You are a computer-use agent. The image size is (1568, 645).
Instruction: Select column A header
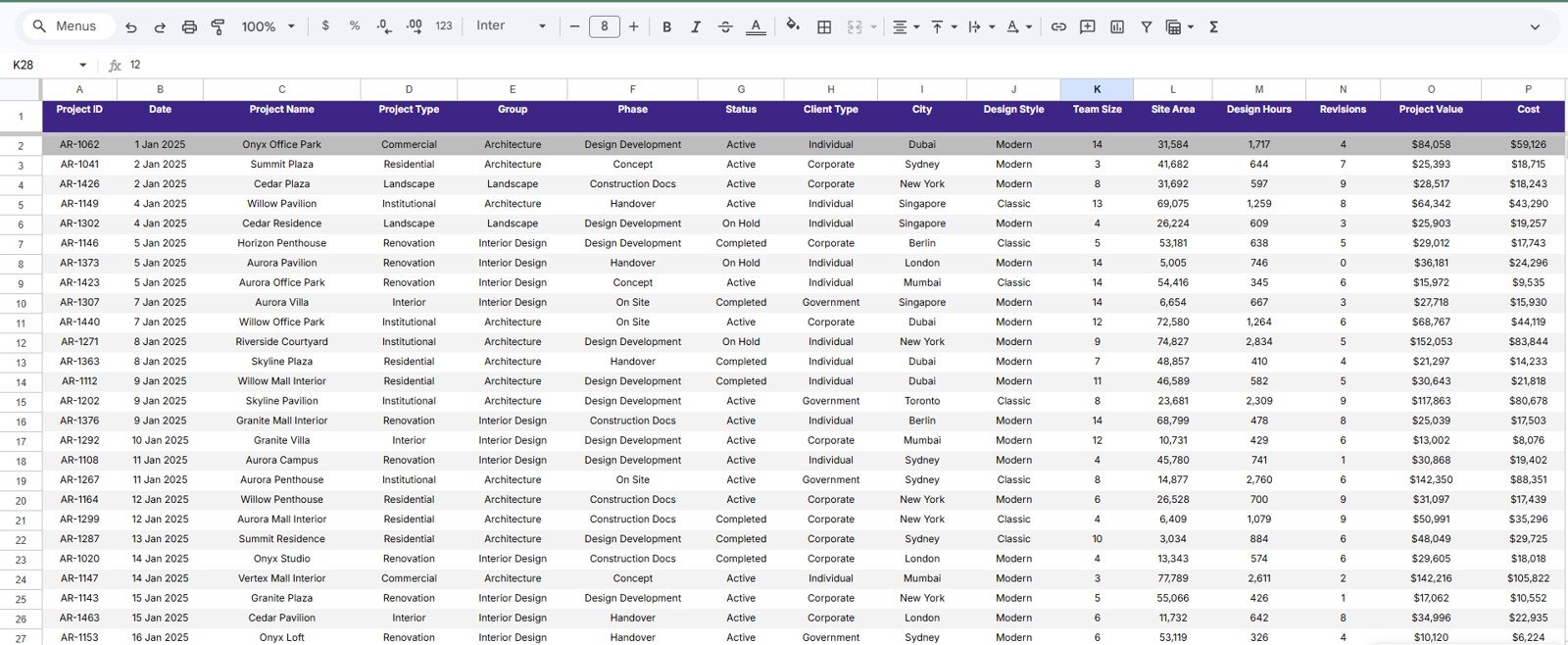tap(79, 89)
